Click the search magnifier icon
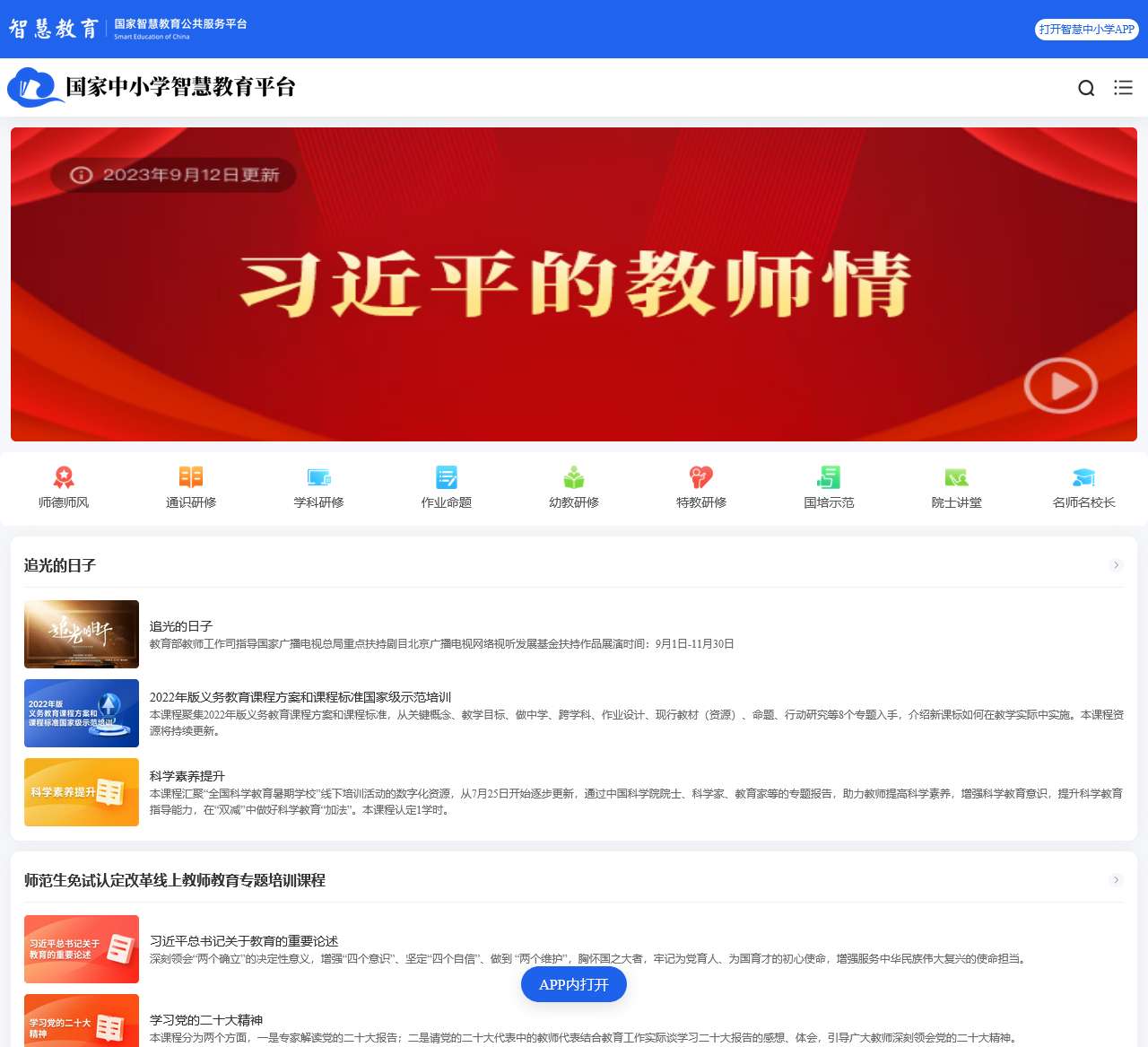This screenshot has width=1148, height=1047. tap(1086, 88)
